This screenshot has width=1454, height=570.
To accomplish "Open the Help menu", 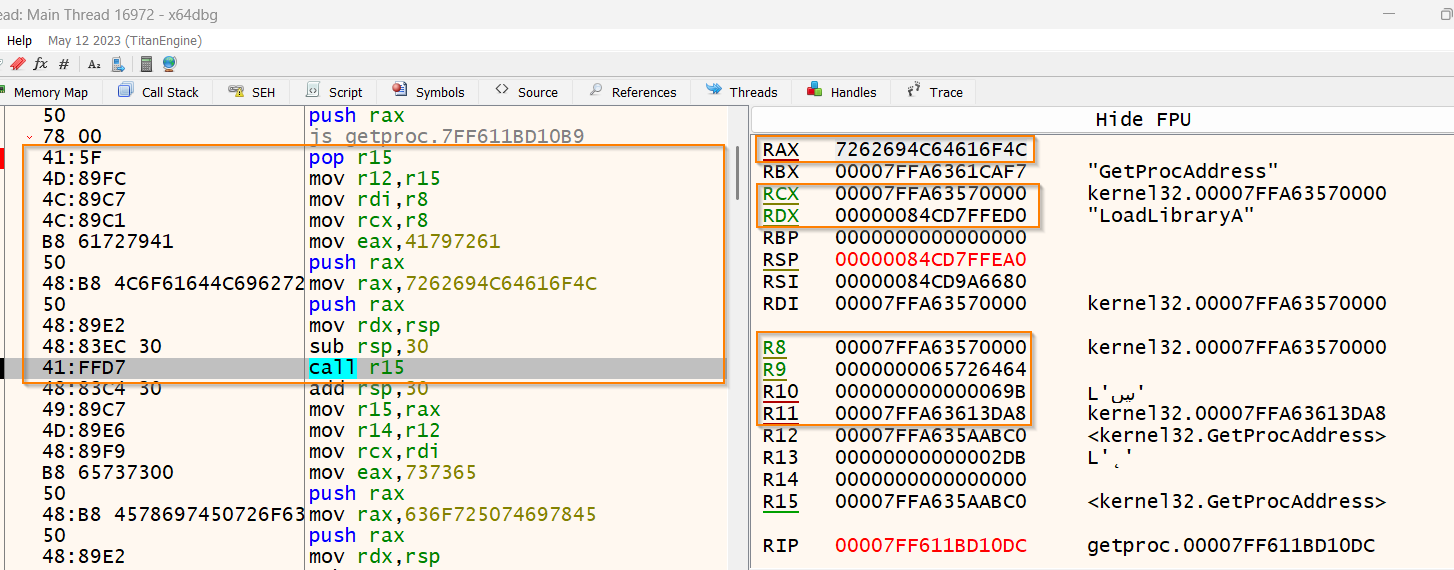I will [19, 41].
